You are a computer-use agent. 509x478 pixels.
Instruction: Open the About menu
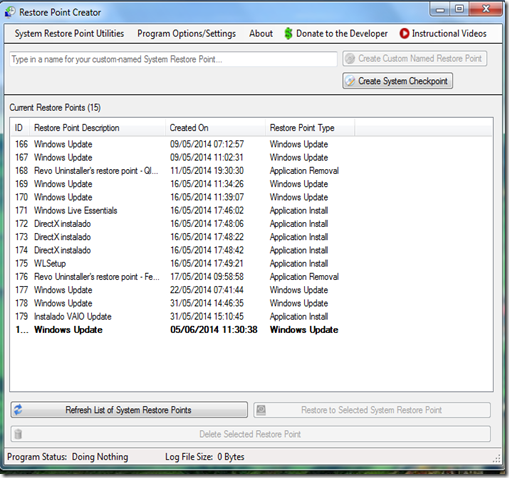coord(261,34)
